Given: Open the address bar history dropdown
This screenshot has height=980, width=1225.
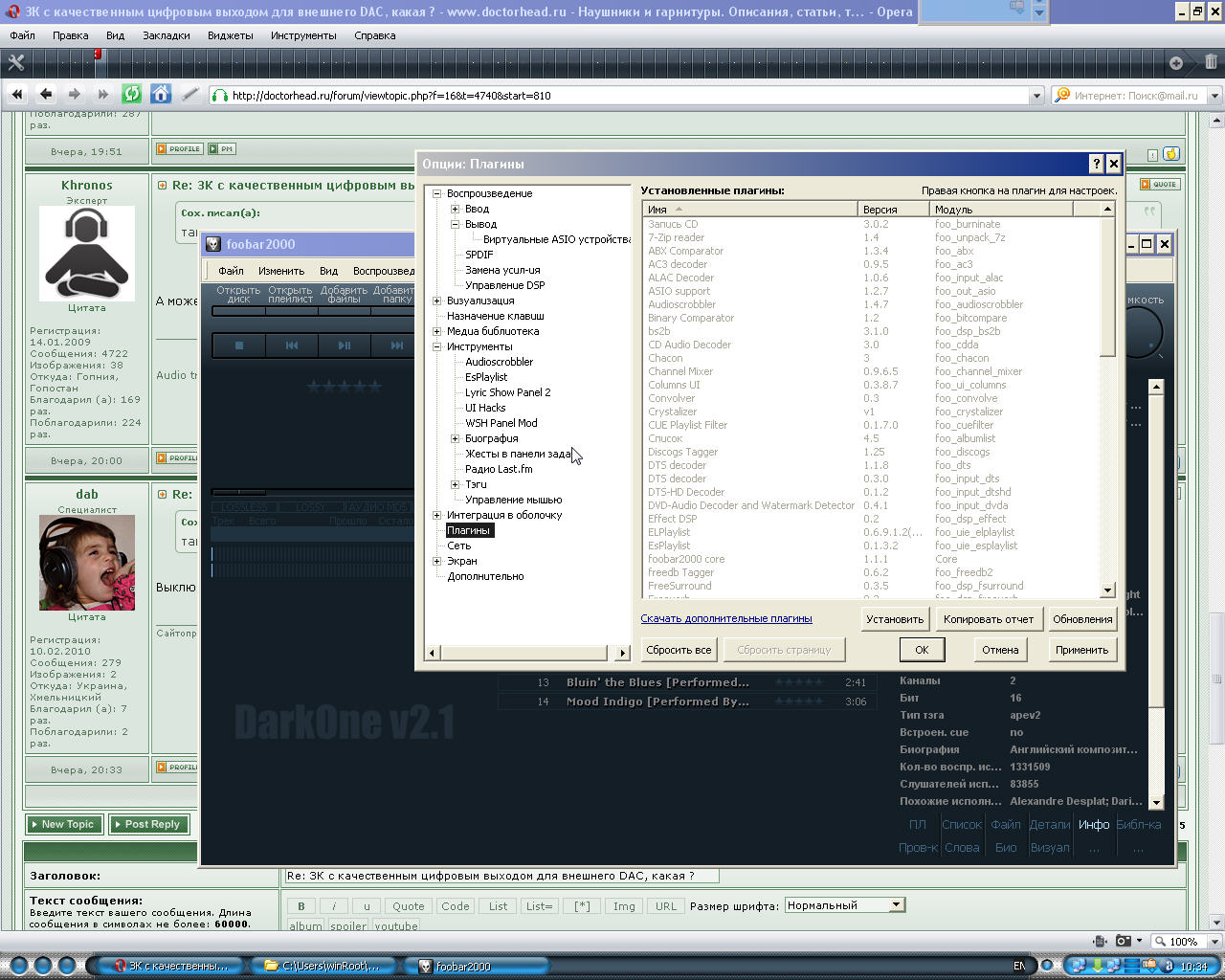Looking at the screenshot, I should 1036,96.
